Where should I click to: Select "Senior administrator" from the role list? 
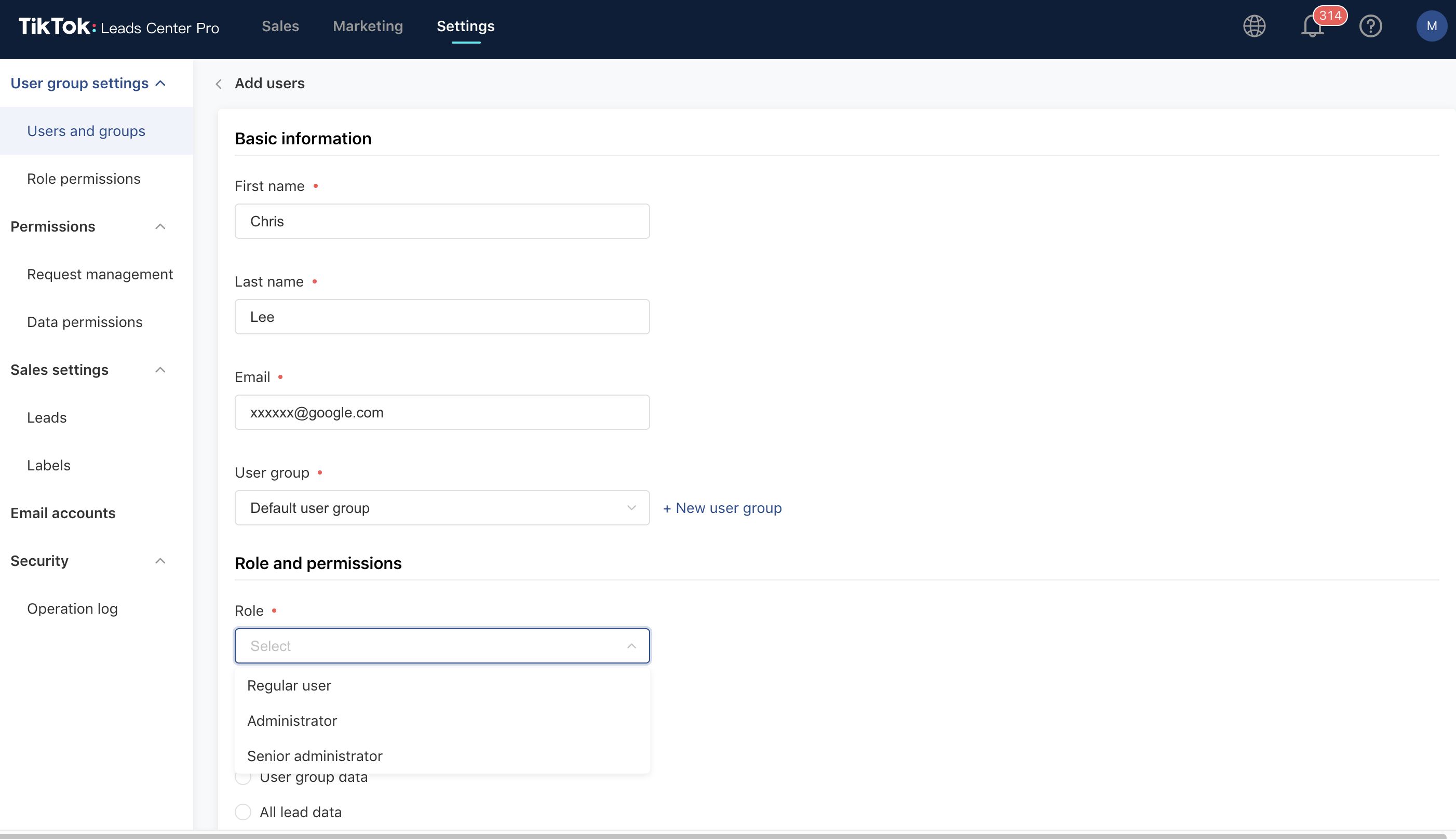pos(315,755)
